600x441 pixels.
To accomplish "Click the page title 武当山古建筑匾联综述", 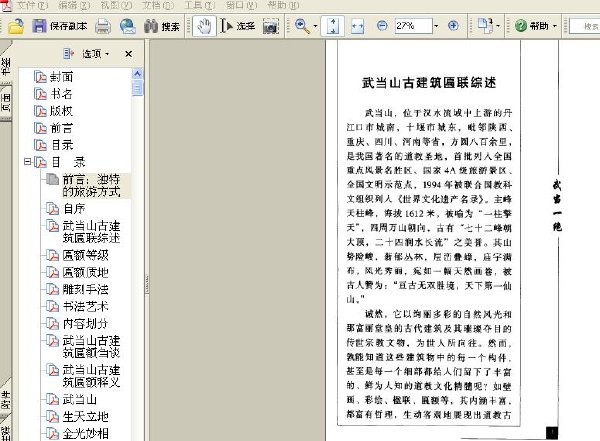I will coord(429,83).
